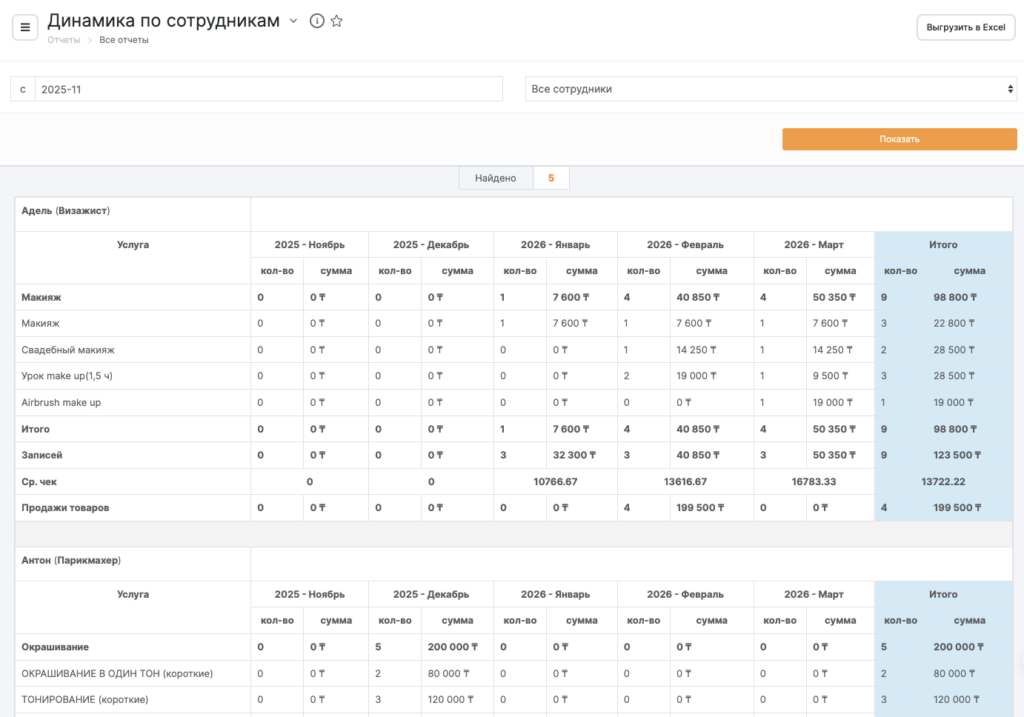The width and height of the screenshot is (1024, 717).
Task: Select the "Антон (Парикмахер)" employee header
Action: click(x=71, y=560)
